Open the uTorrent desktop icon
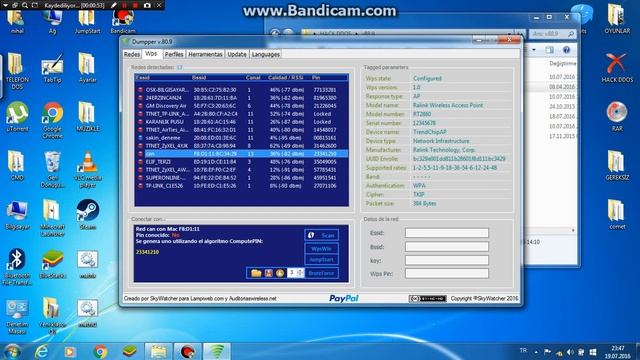The height and width of the screenshot is (360, 640). pyautogui.click(x=17, y=117)
